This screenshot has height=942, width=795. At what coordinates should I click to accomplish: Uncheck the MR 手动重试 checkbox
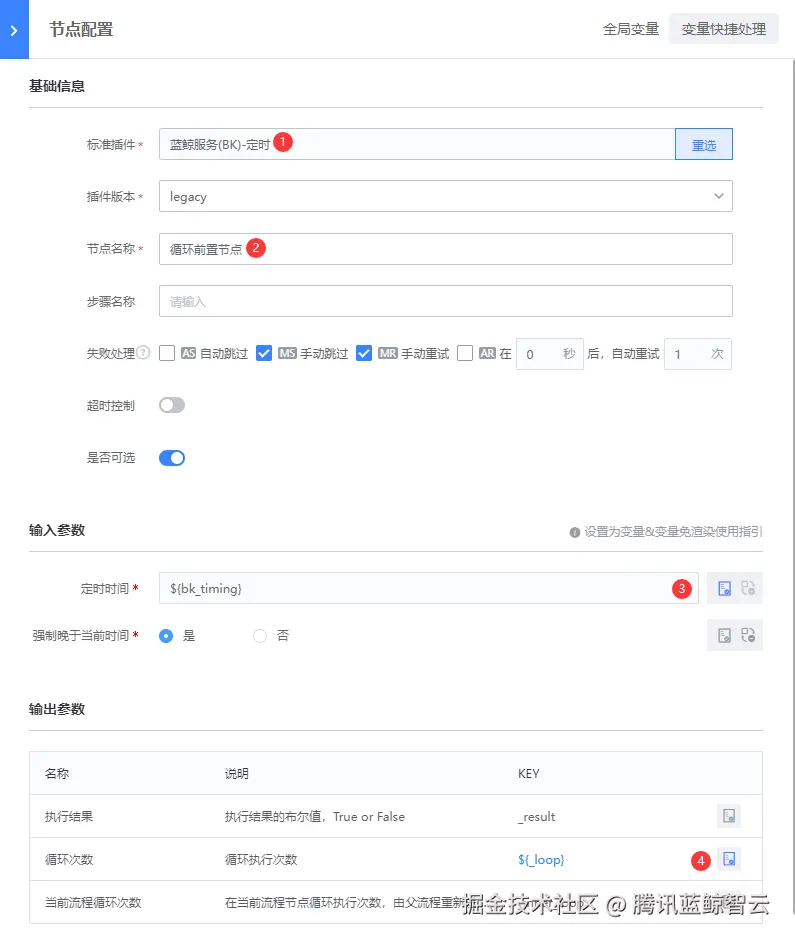point(364,353)
